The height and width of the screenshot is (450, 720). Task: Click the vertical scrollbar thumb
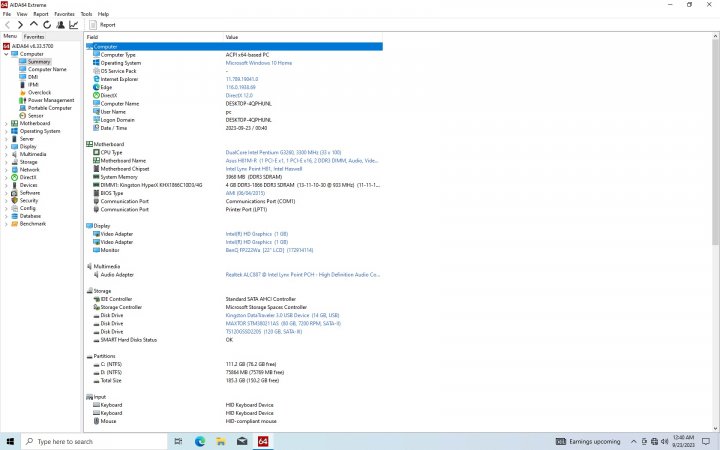tap(716, 142)
